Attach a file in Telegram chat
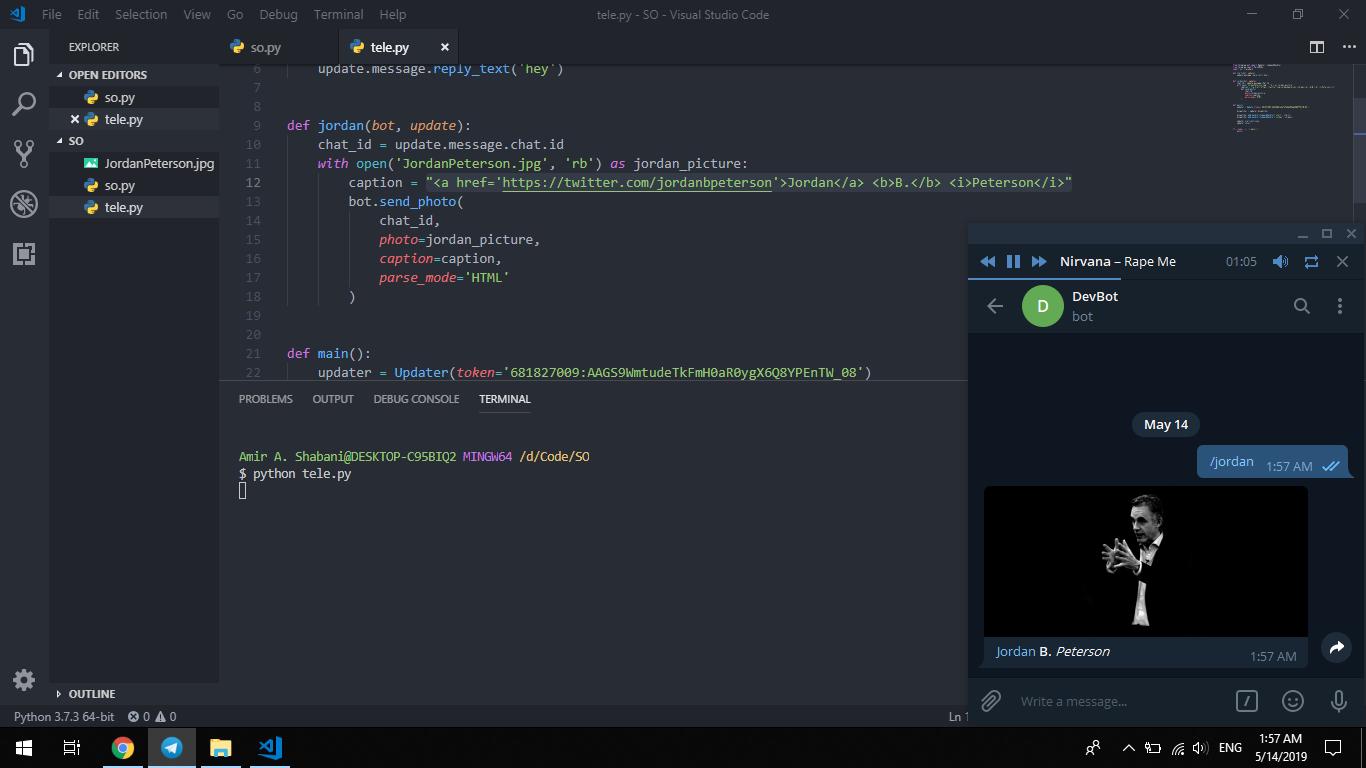The image size is (1366, 768). click(x=990, y=701)
